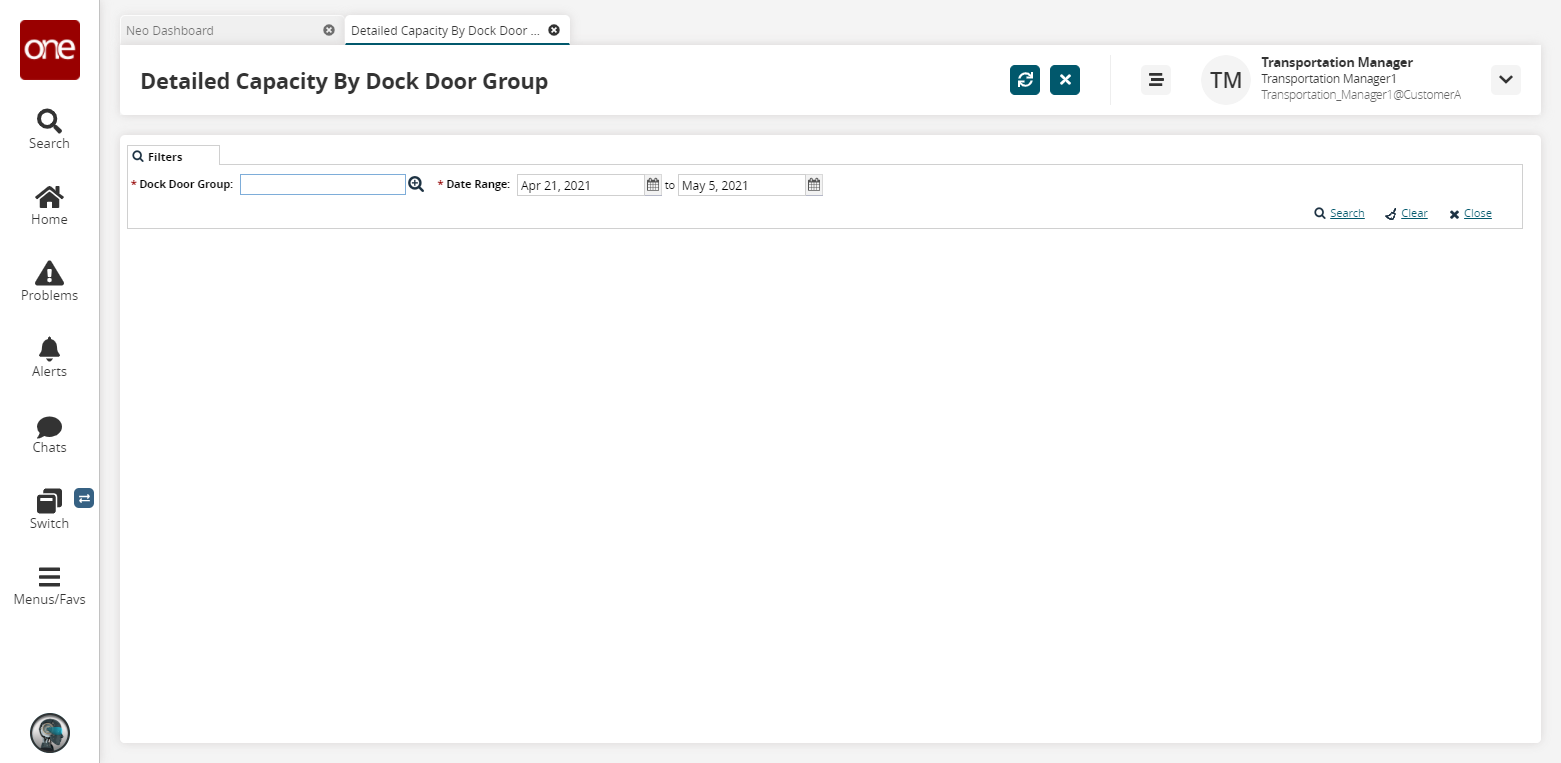Open Dock Door Group lookup magnifier icon

coord(416,185)
